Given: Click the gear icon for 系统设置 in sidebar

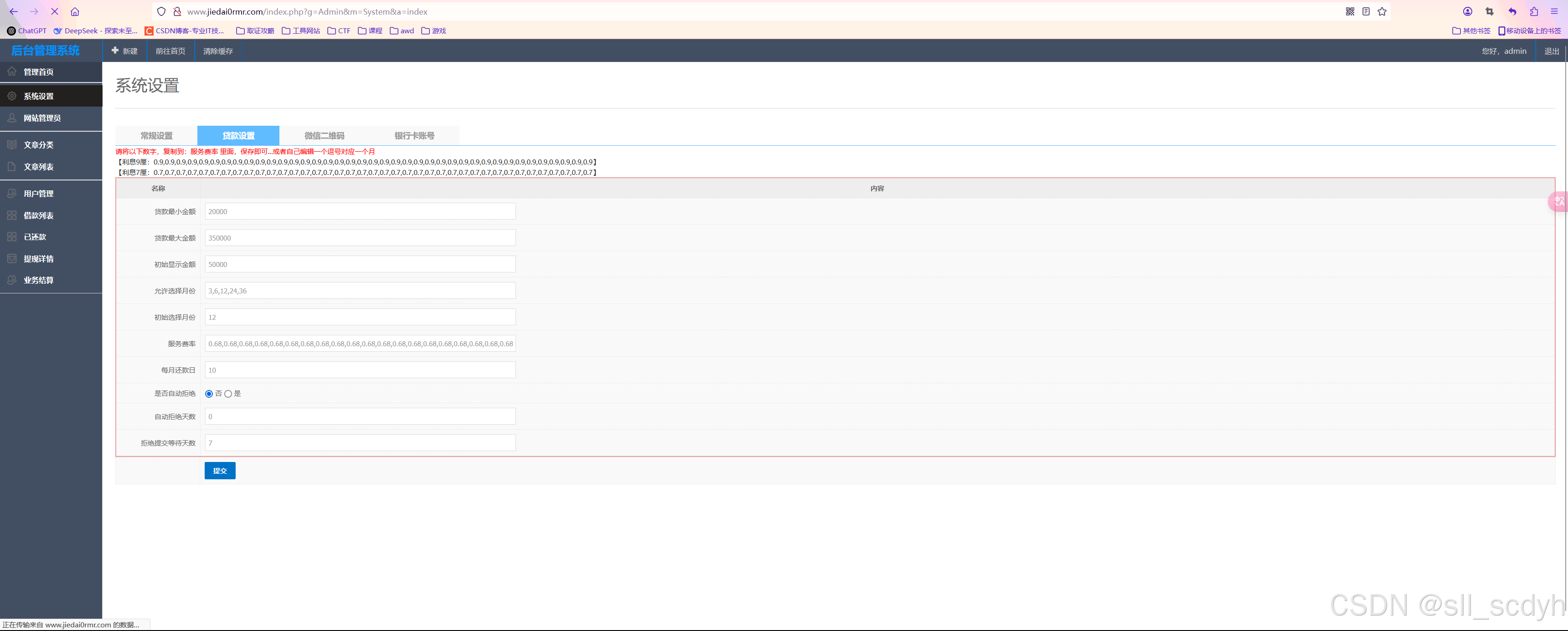Looking at the screenshot, I should pyautogui.click(x=12, y=96).
